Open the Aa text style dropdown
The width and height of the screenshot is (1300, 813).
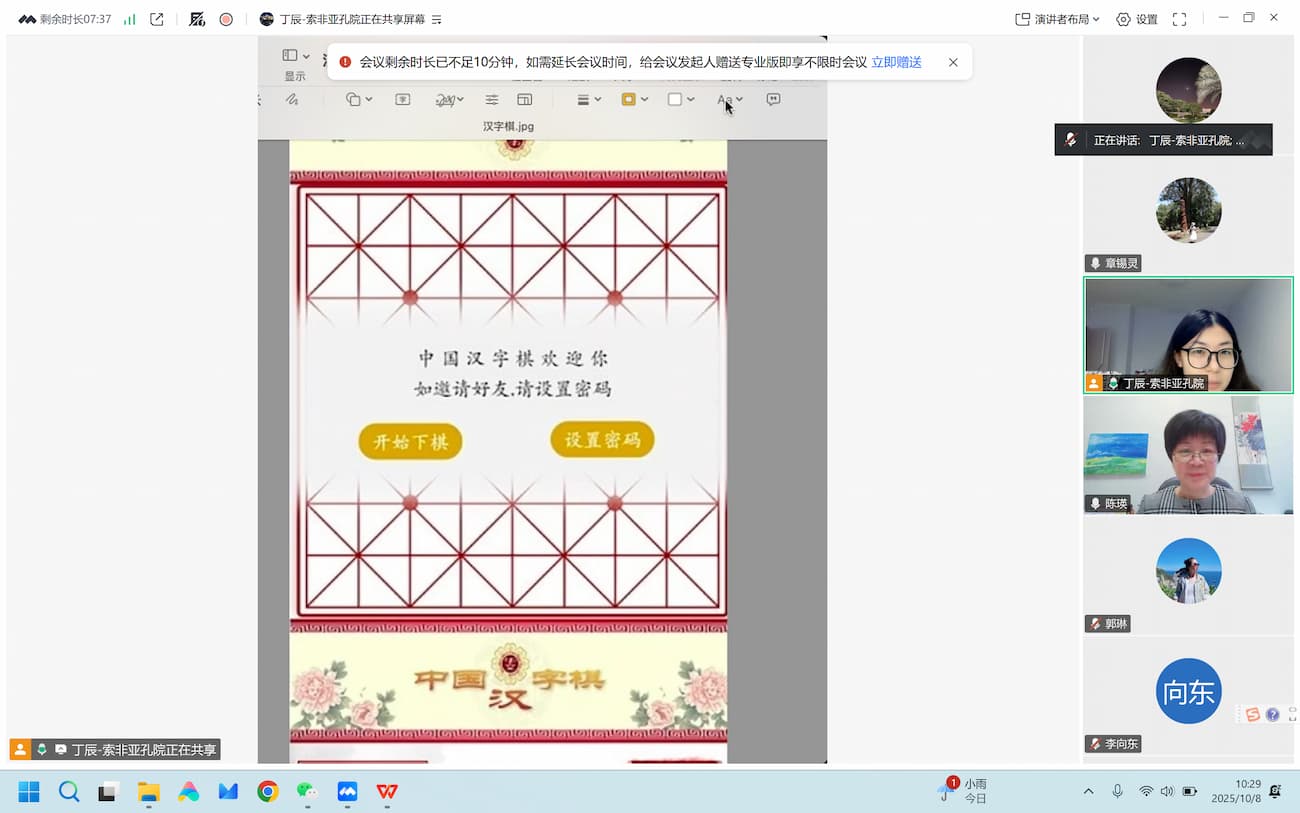[728, 99]
